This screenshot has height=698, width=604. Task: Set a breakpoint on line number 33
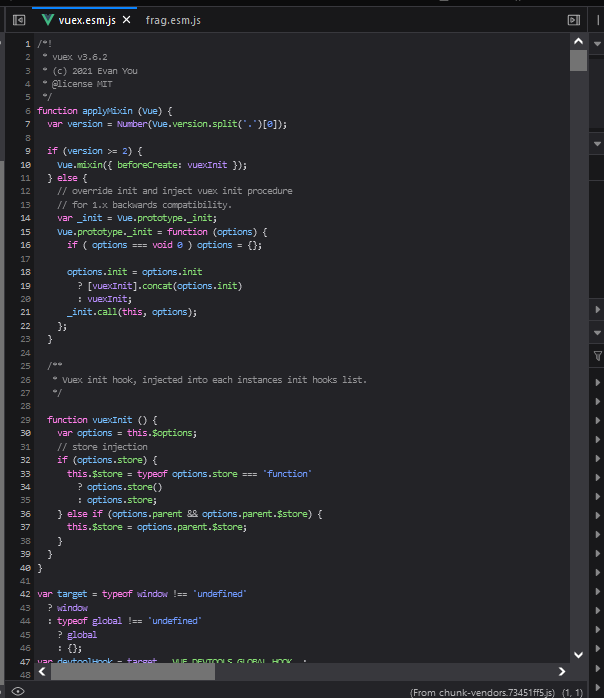pos(25,474)
